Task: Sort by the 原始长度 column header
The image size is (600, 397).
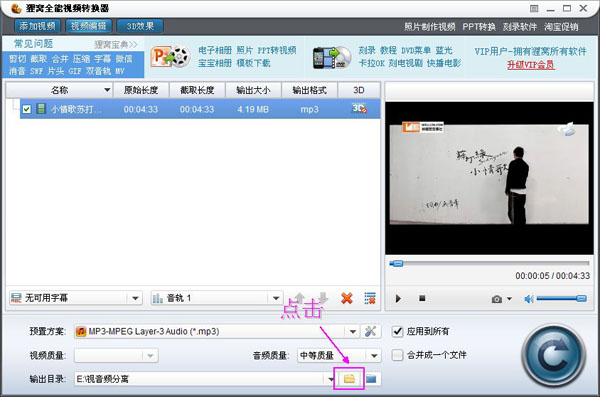Action: tap(141, 90)
